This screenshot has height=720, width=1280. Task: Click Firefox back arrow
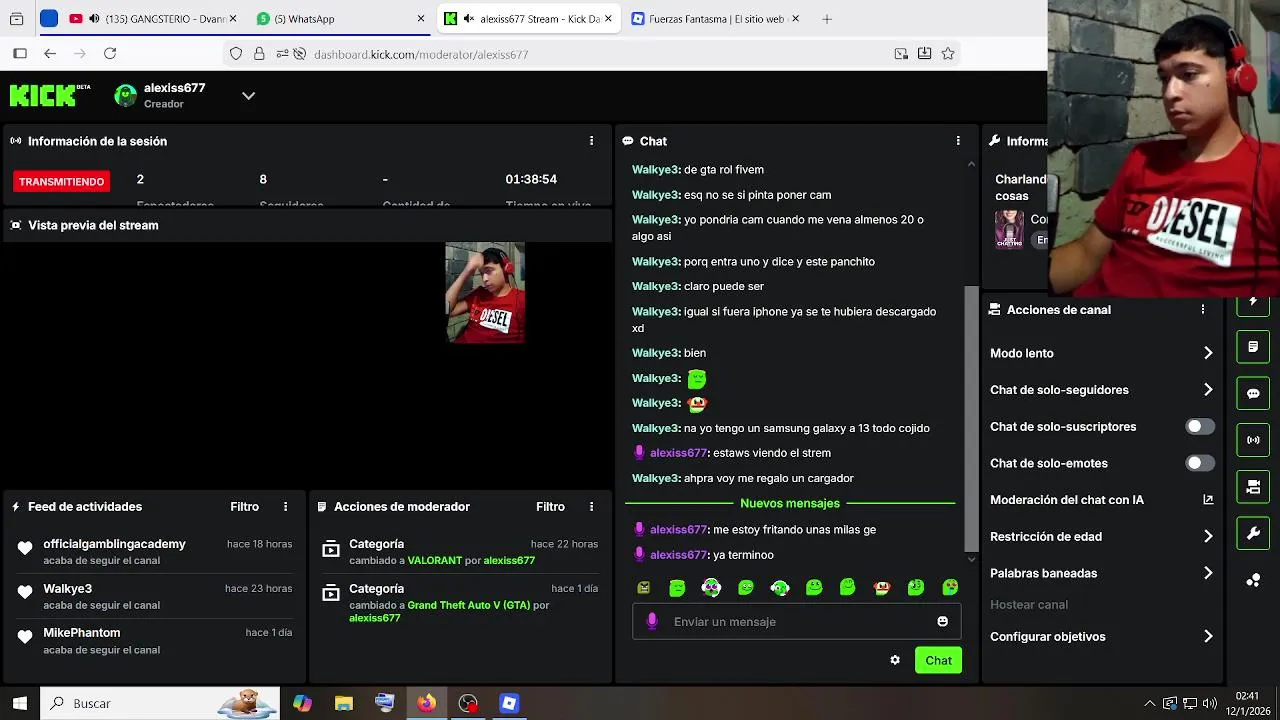50,54
